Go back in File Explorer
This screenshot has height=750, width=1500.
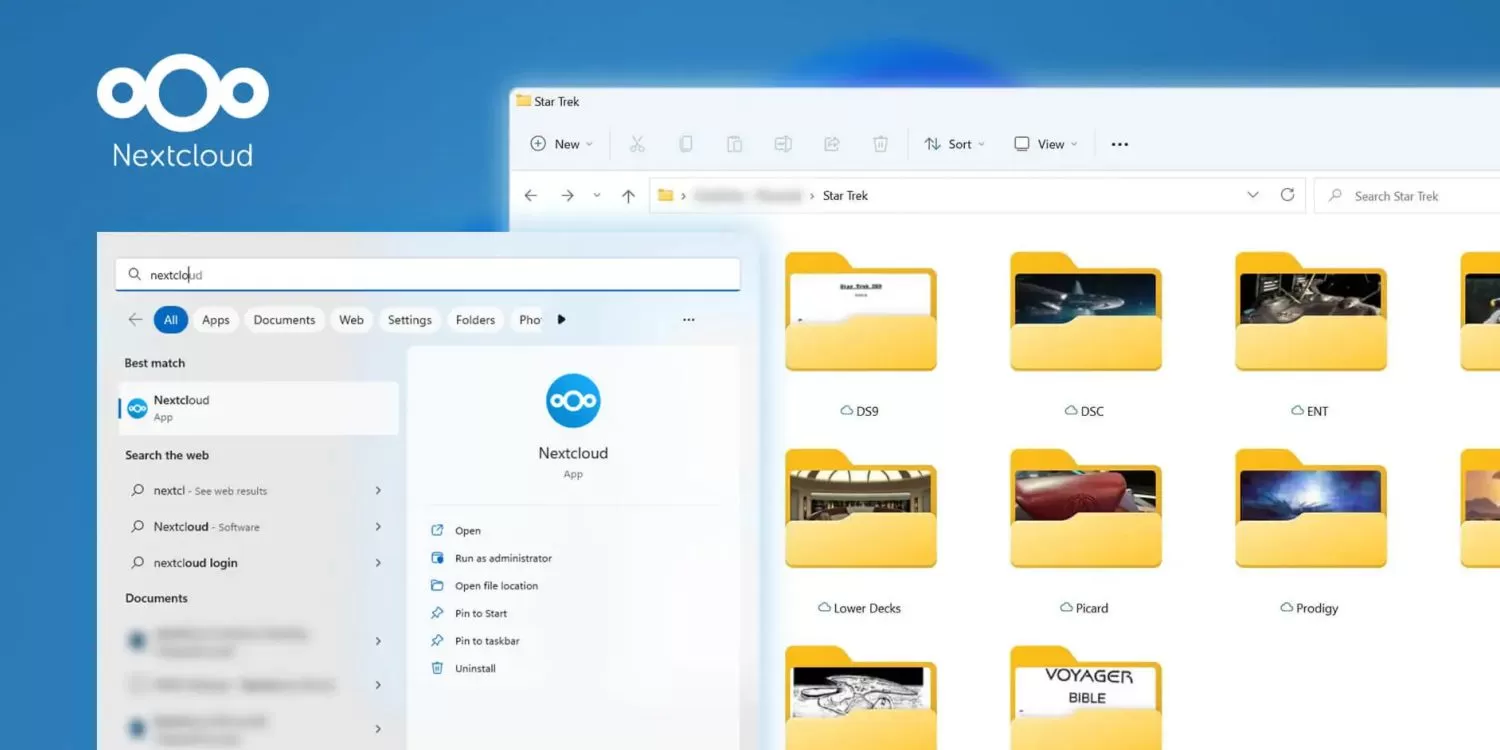(531, 196)
